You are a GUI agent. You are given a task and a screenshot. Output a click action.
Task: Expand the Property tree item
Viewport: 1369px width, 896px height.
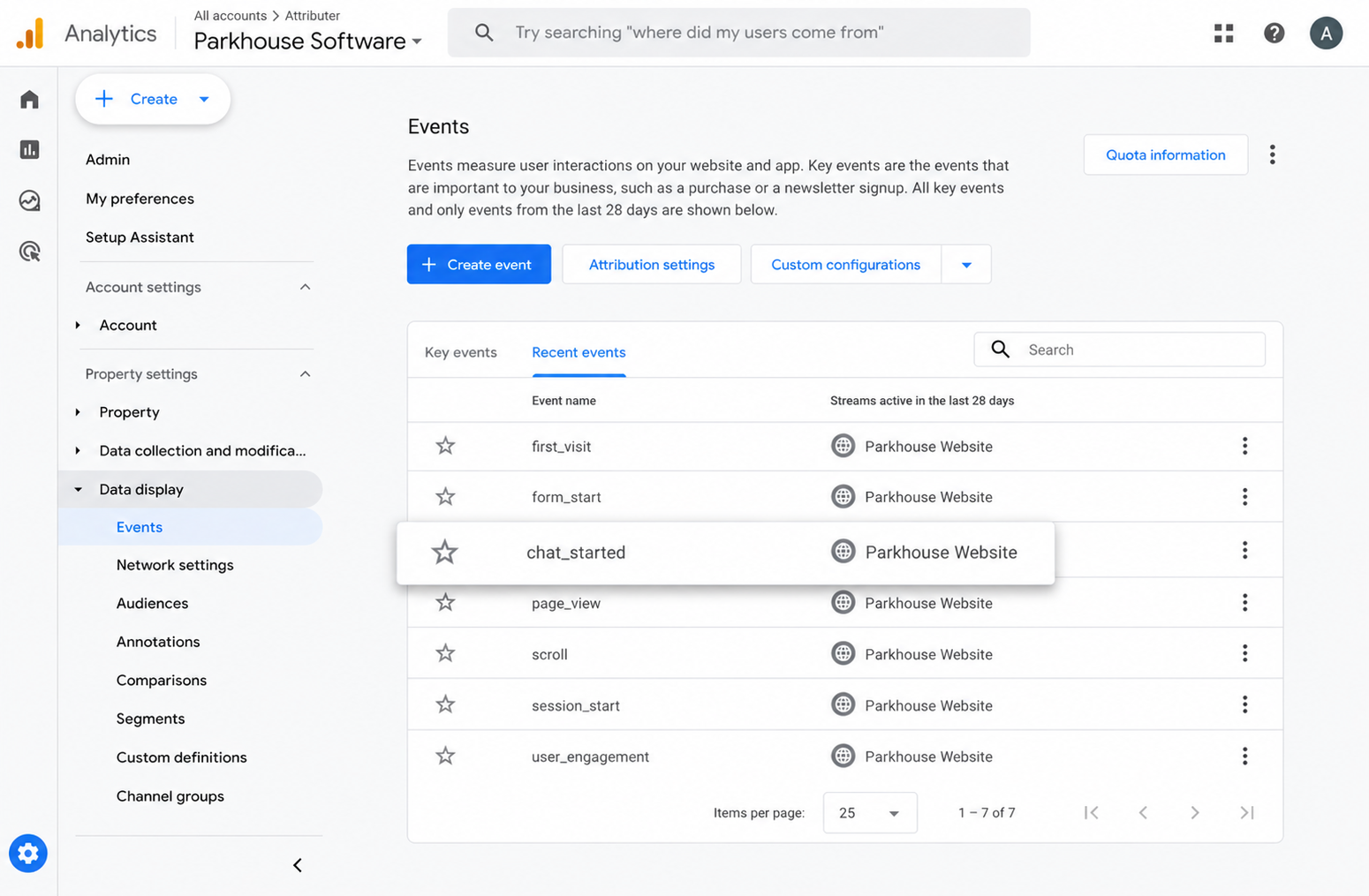tap(78, 412)
